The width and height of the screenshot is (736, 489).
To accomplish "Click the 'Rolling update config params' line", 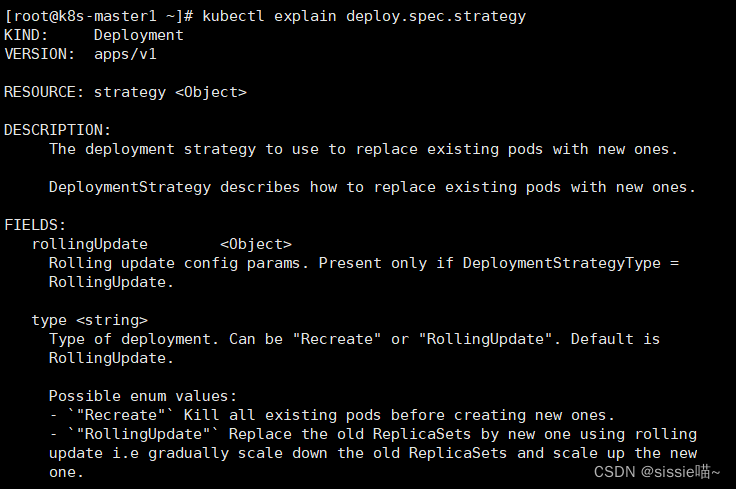I will pos(364,264).
